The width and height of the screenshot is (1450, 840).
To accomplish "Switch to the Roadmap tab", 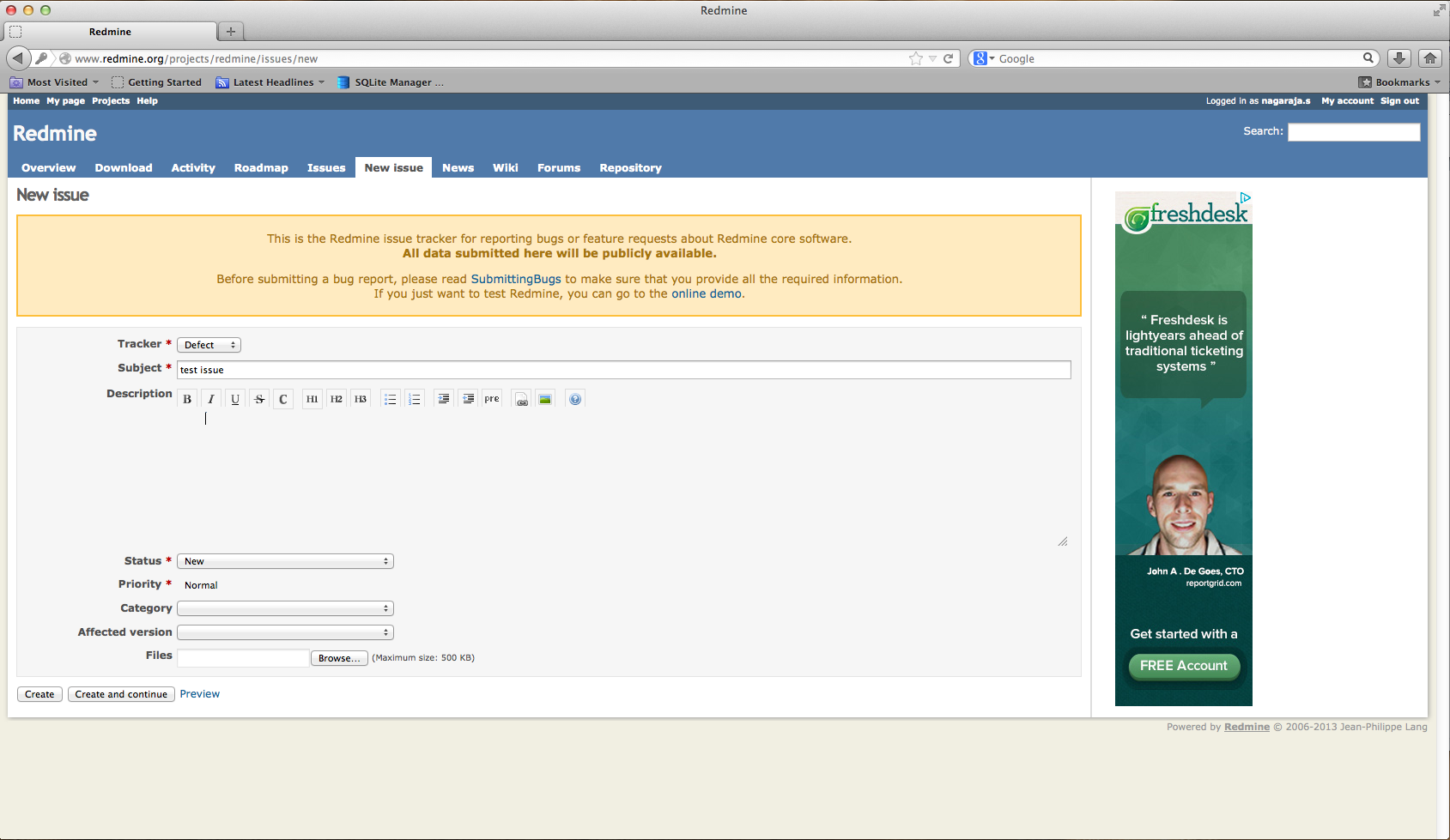I will tap(261, 168).
